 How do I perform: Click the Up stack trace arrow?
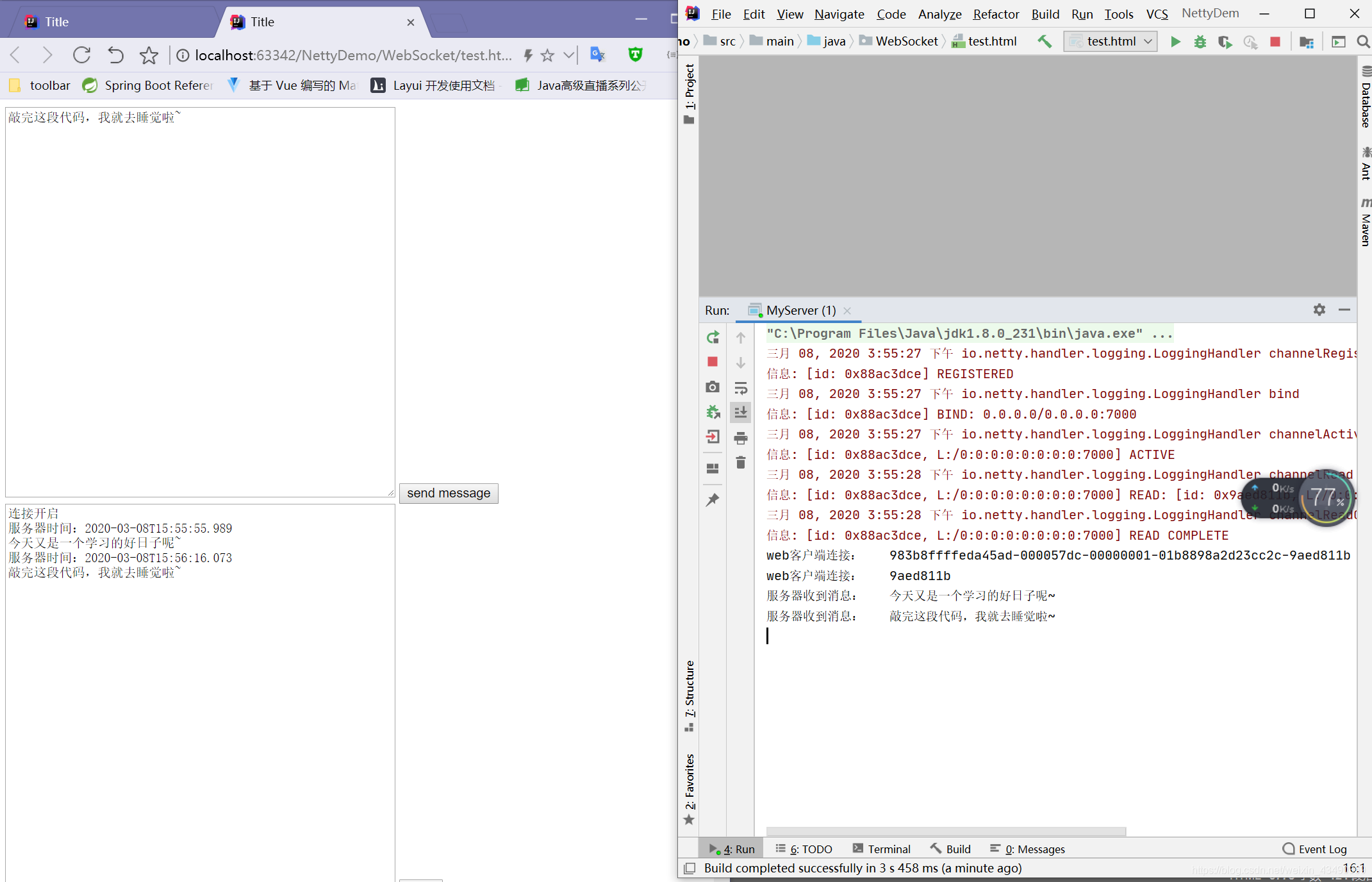[x=741, y=337]
